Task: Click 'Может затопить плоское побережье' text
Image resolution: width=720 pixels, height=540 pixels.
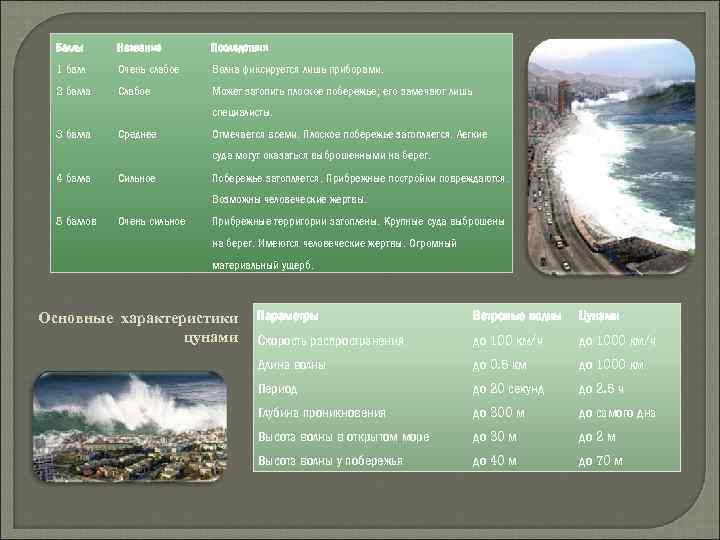Action: pos(295,91)
